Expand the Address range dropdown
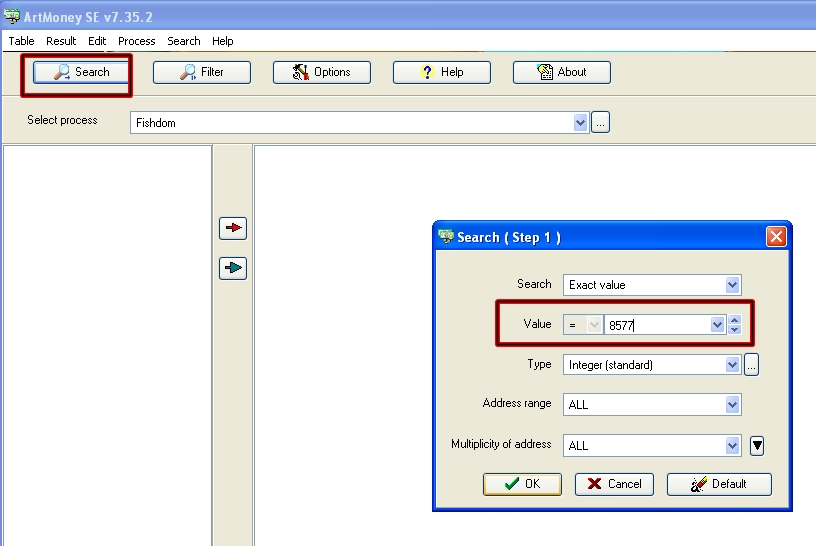The width and height of the screenshot is (816, 546). [732, 404]
